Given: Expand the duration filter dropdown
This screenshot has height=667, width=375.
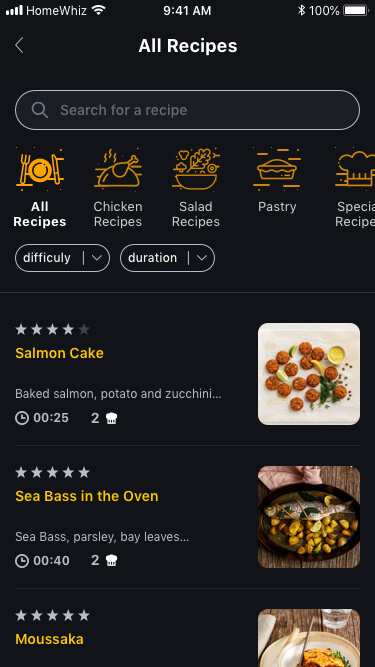Looking at the screenshot, I should [x=168, y=258].
